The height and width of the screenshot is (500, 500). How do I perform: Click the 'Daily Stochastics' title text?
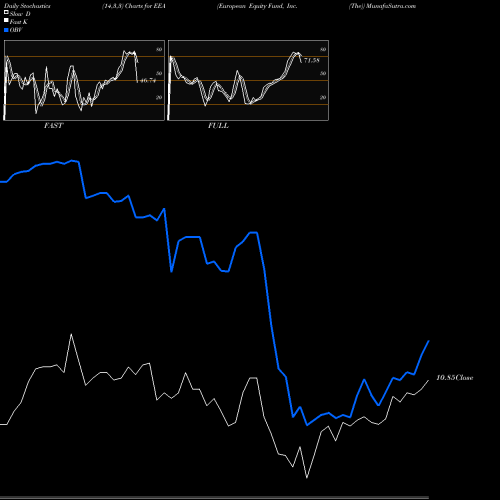tap(27, 6)
